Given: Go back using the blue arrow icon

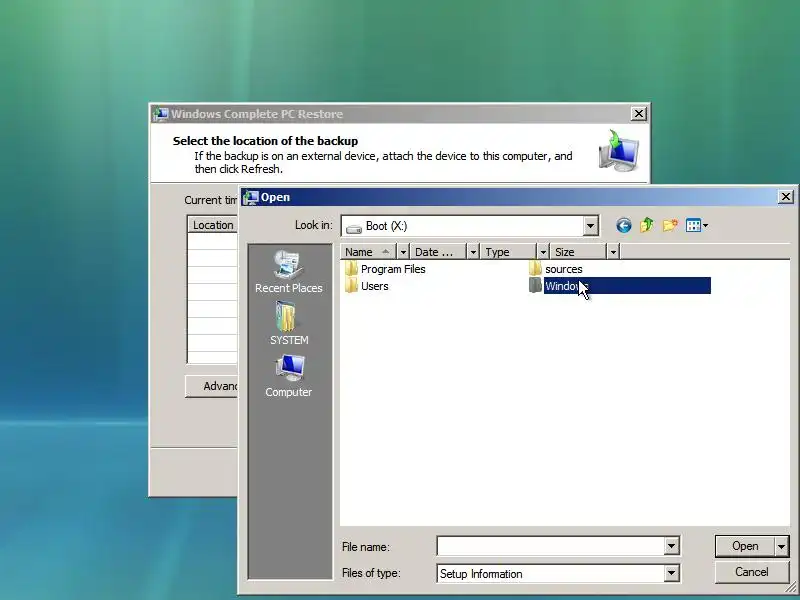Looking at the screenshot, I should click(623, 226).
